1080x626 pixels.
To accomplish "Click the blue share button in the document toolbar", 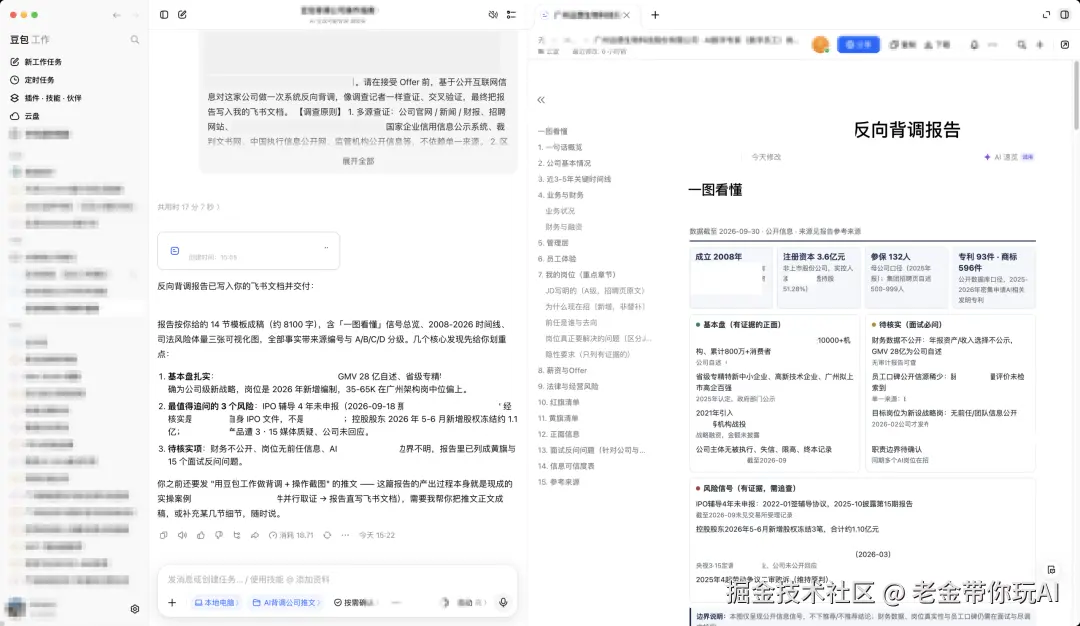I will [x=858, y=45].
